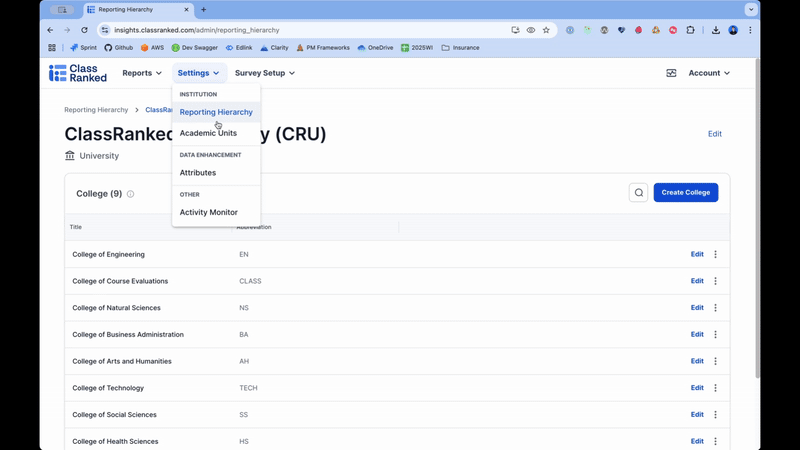Click the Create College button
Screen dimensions: 800x450
(x=686, y=192)
